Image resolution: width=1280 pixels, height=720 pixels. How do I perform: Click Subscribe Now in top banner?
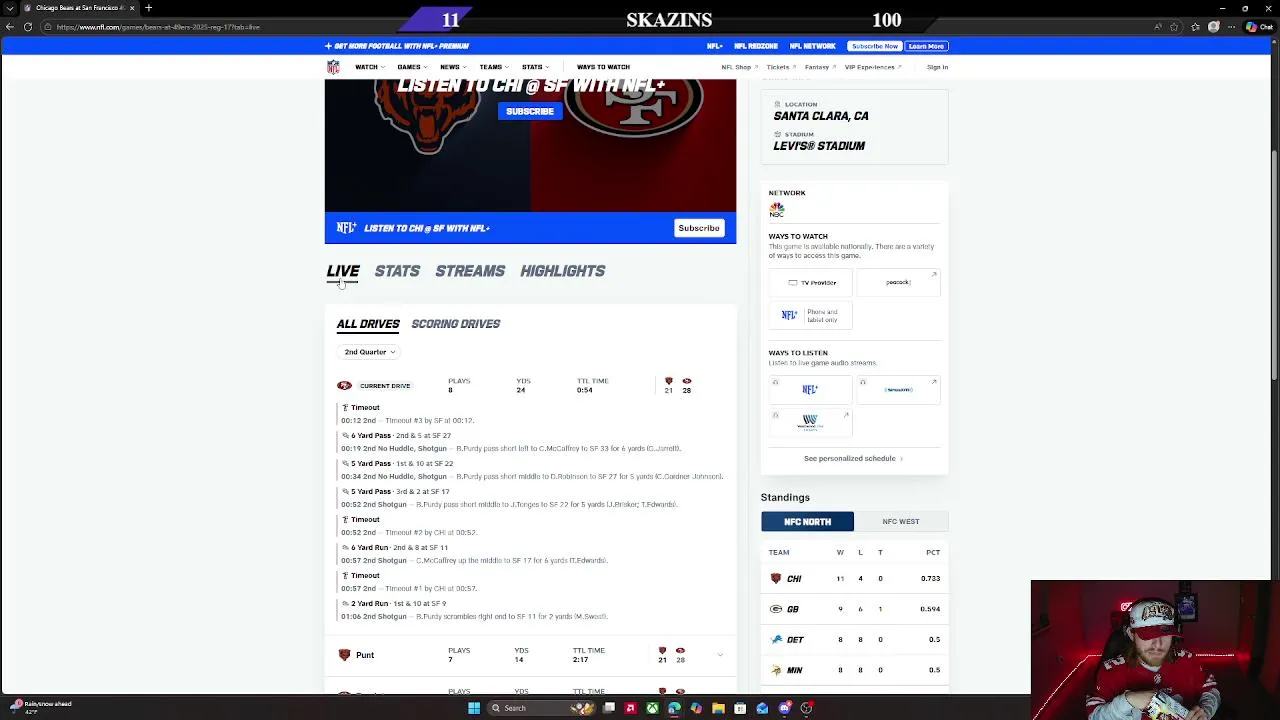click(874, 46)
